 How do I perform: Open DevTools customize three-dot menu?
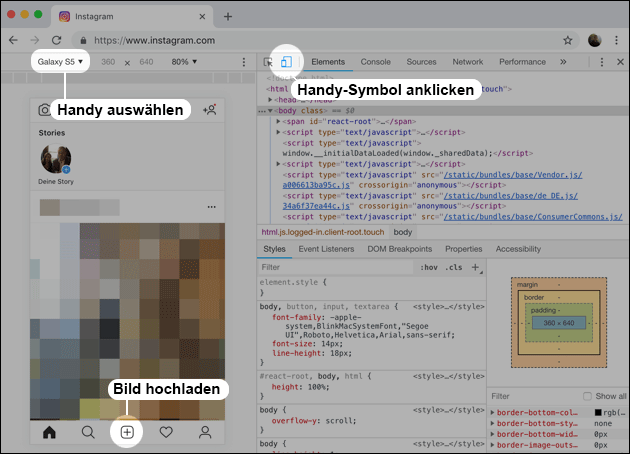click(x=601, y=62)
